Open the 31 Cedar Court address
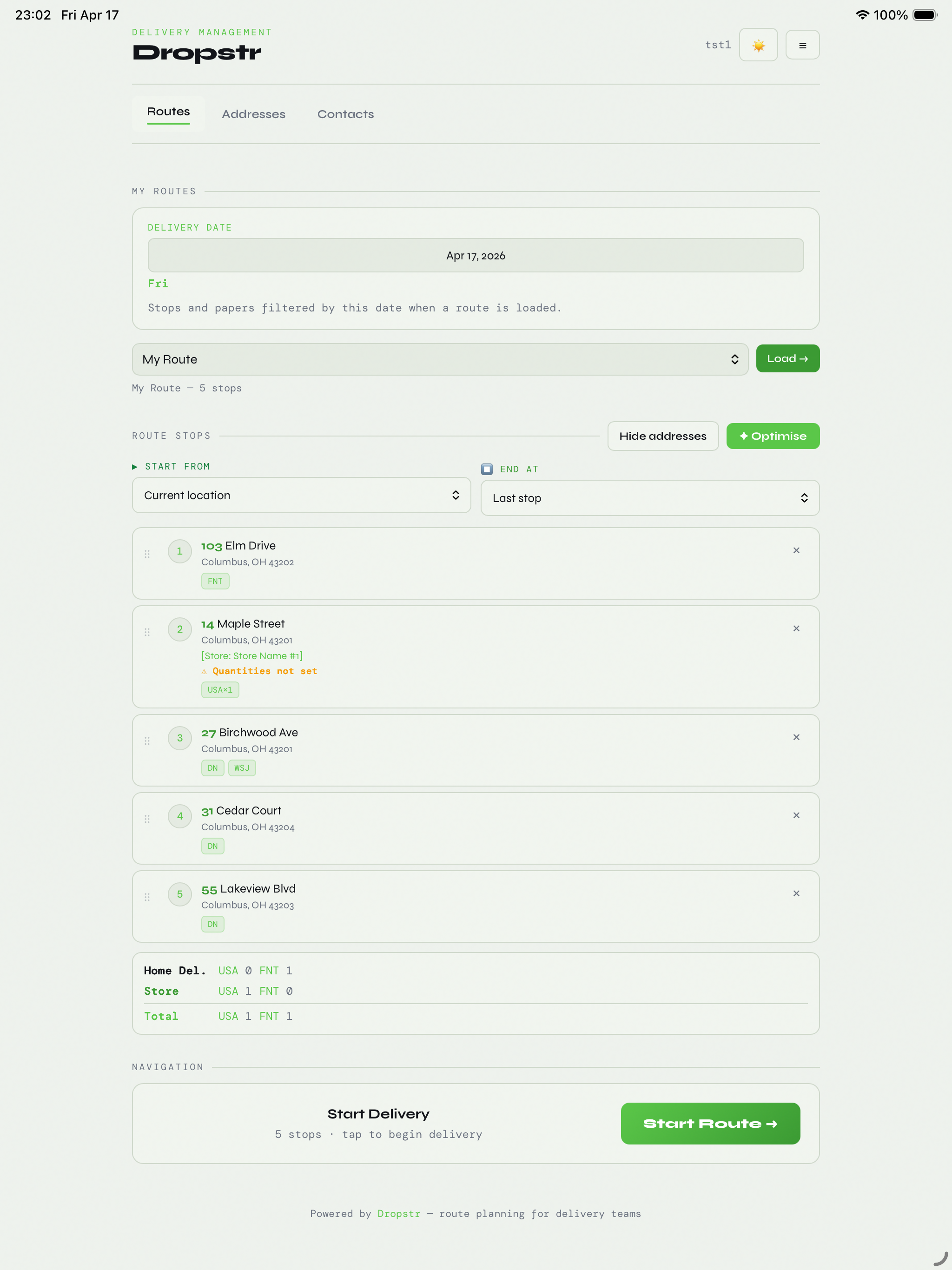 click(x=241, y=811)
